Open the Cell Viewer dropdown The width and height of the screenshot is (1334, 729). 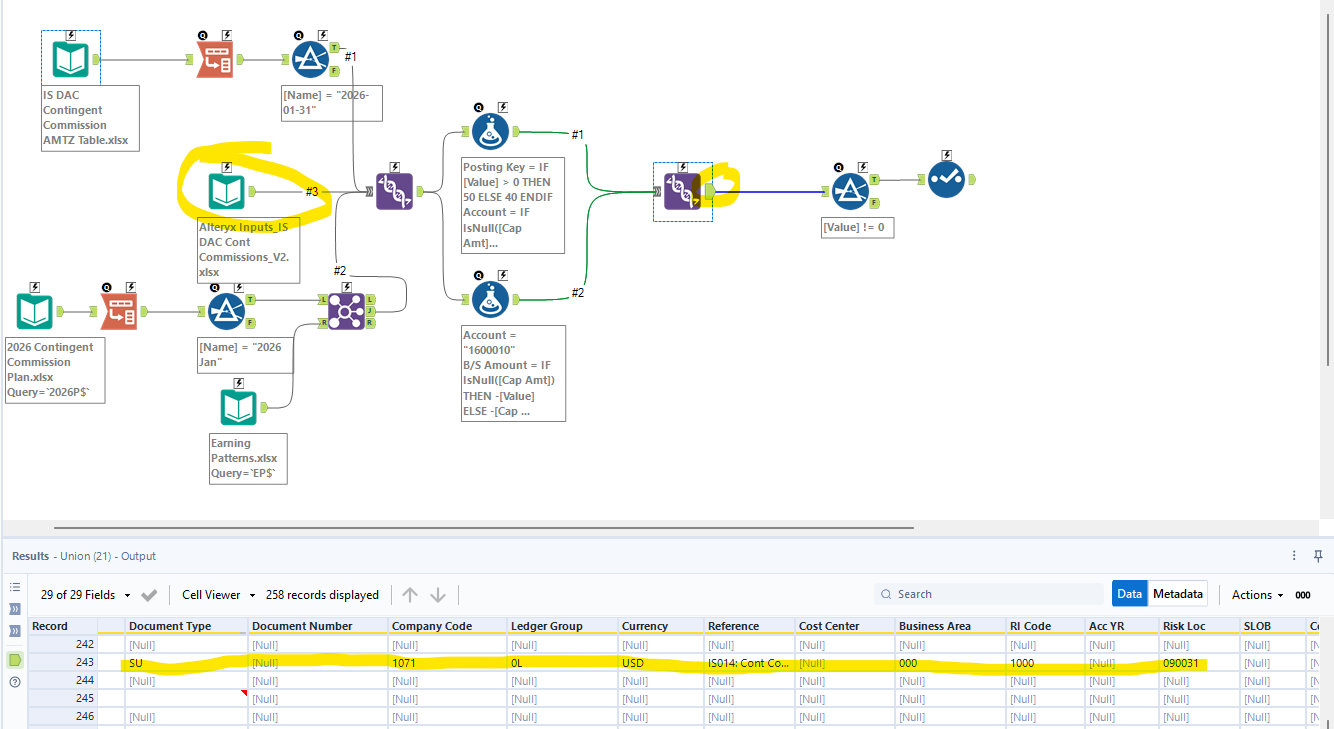(x=217, y=594)
